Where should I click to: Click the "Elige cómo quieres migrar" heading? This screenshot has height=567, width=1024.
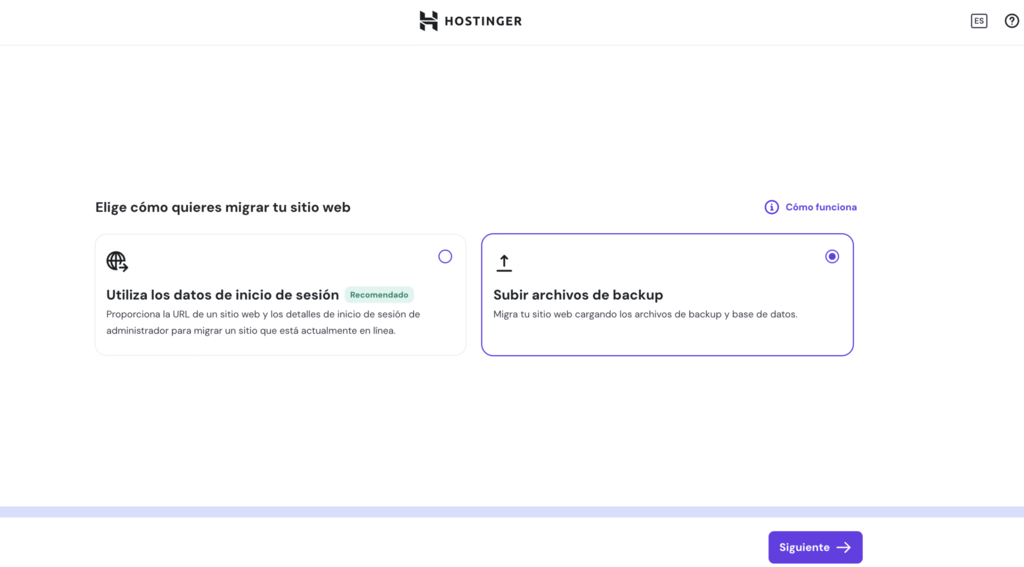[x=223, y=208]
